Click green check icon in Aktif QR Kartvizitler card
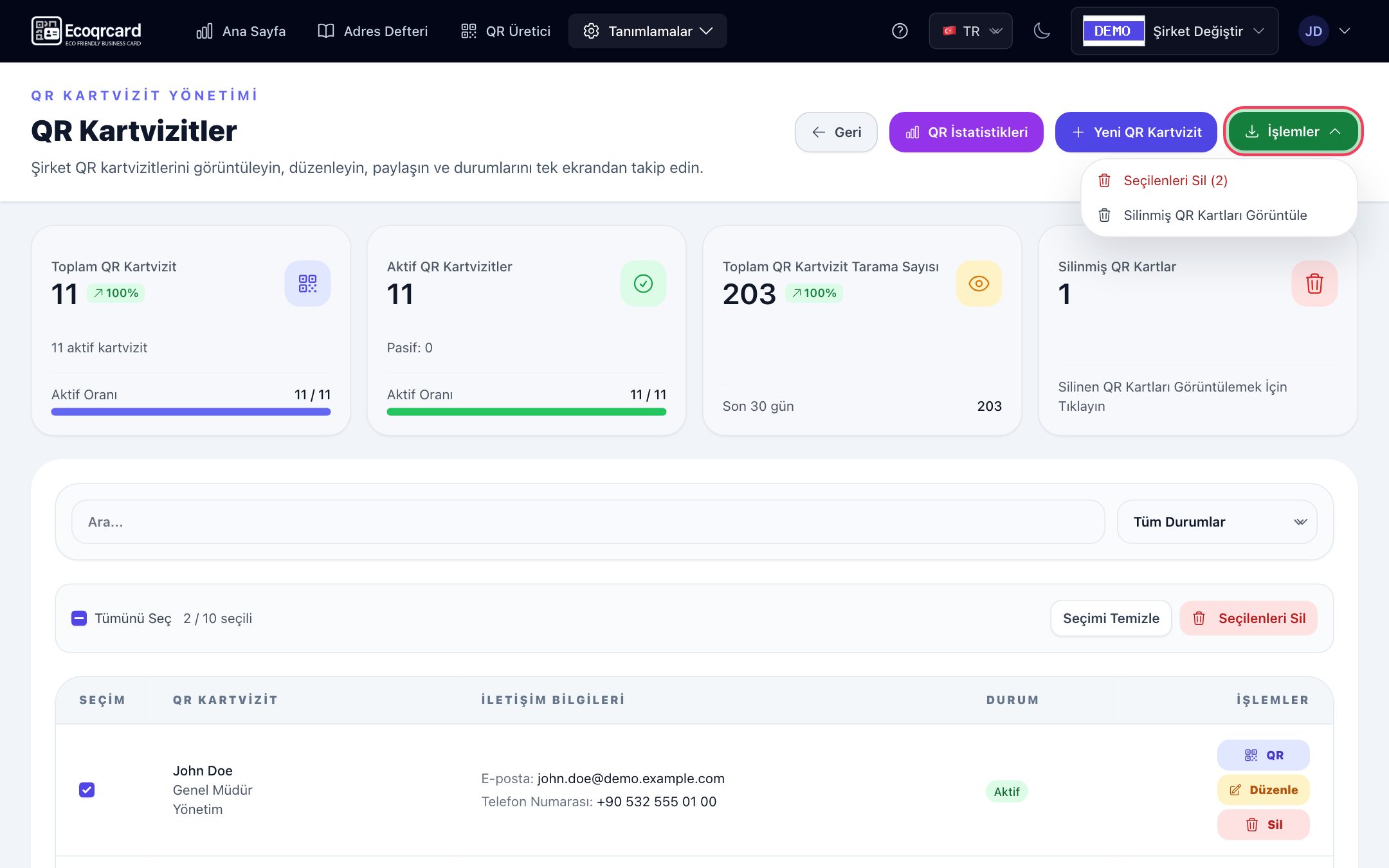 click(x=643, y=284)
